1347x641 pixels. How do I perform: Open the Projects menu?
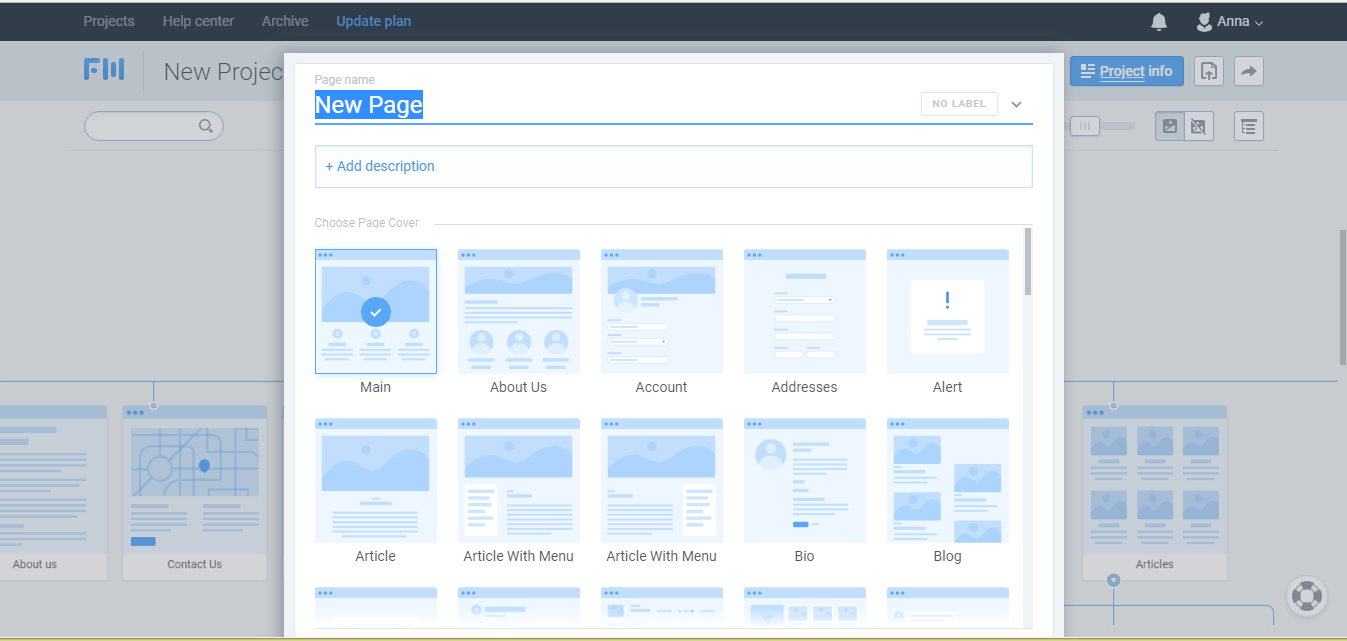pos(108,20)
